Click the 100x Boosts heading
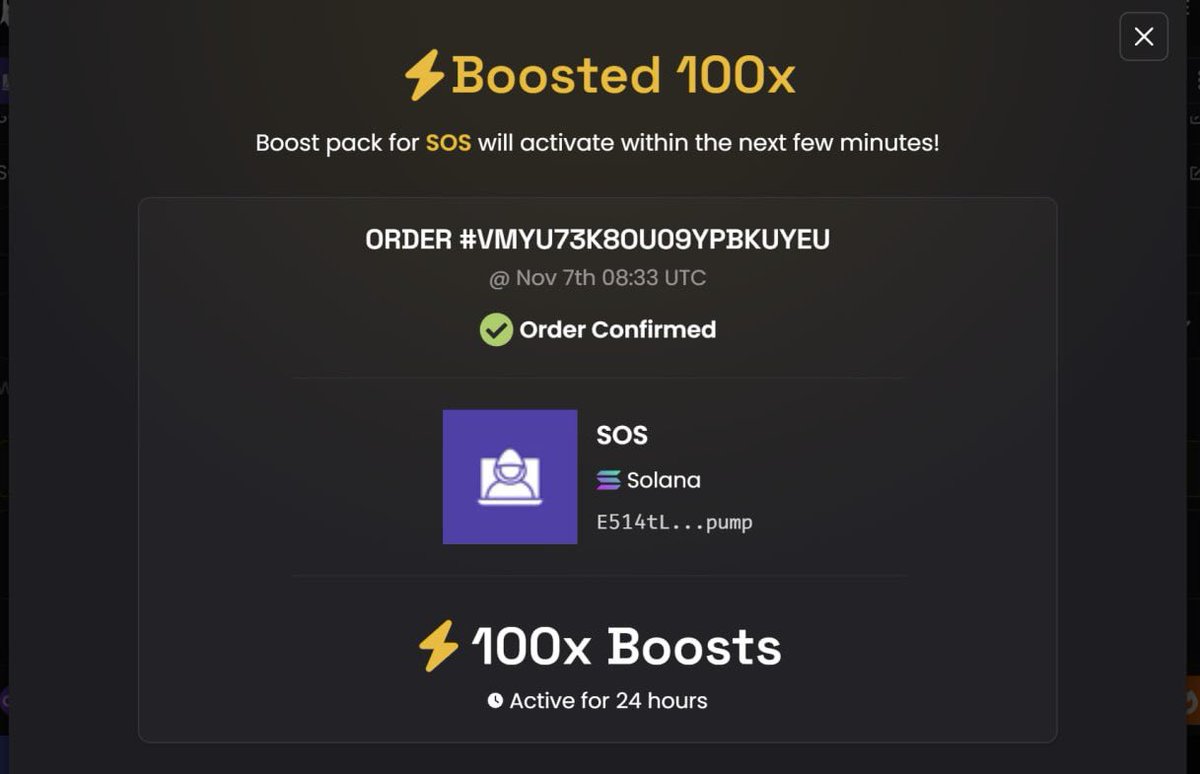1200x774 pixels. pos(627,646)
